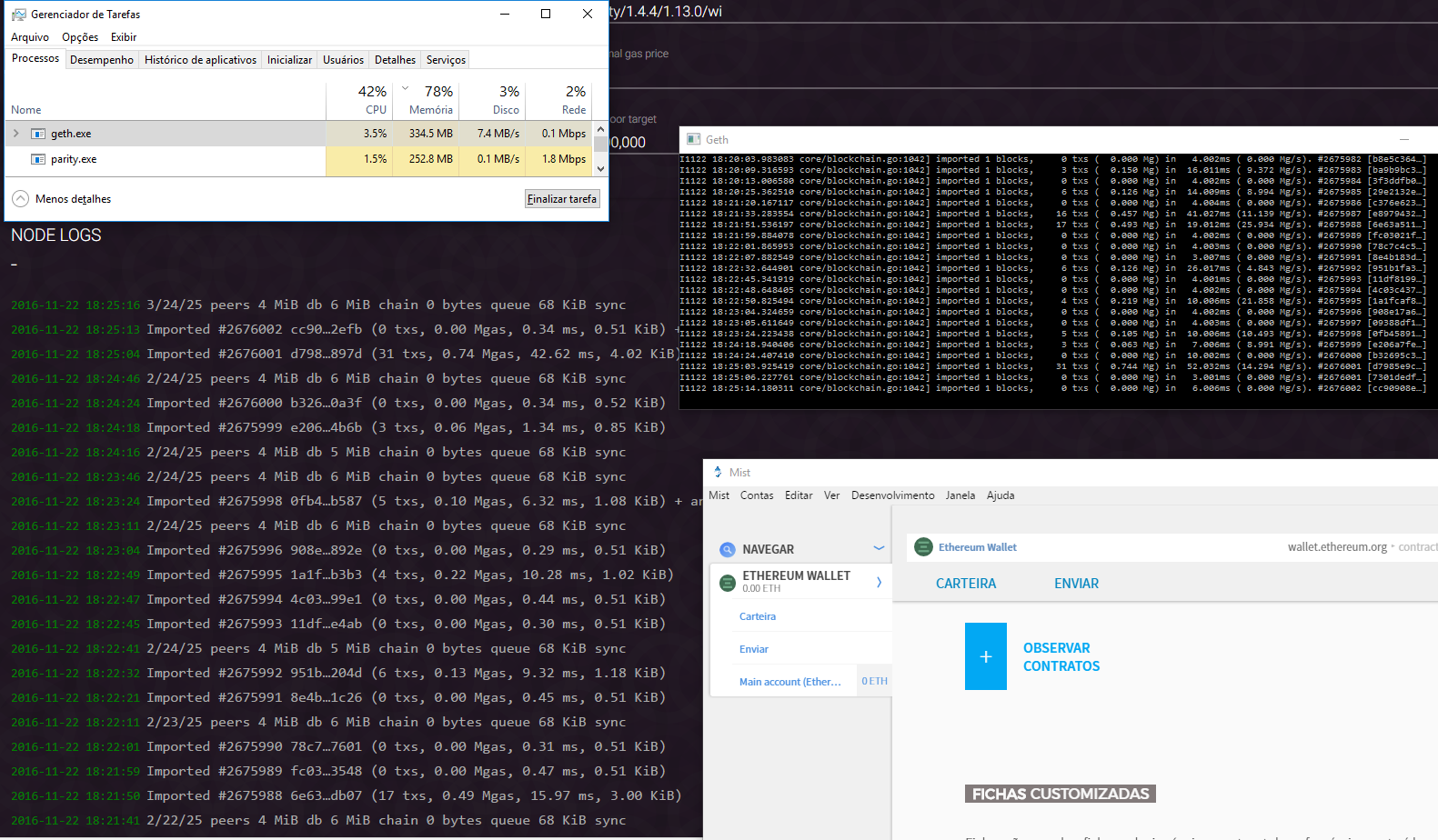Collapse view with Menos detalhes chevron
Viewport: 1438px width, 840px height.
[20, 199]
